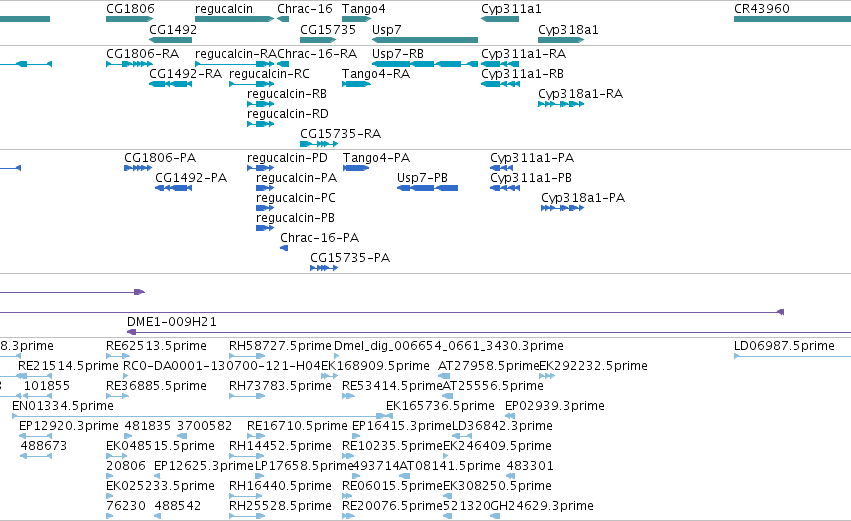Open the RH58727.5prime EST label
The width and height of the screenshot is (851, 521).
[x=280, y=346]
